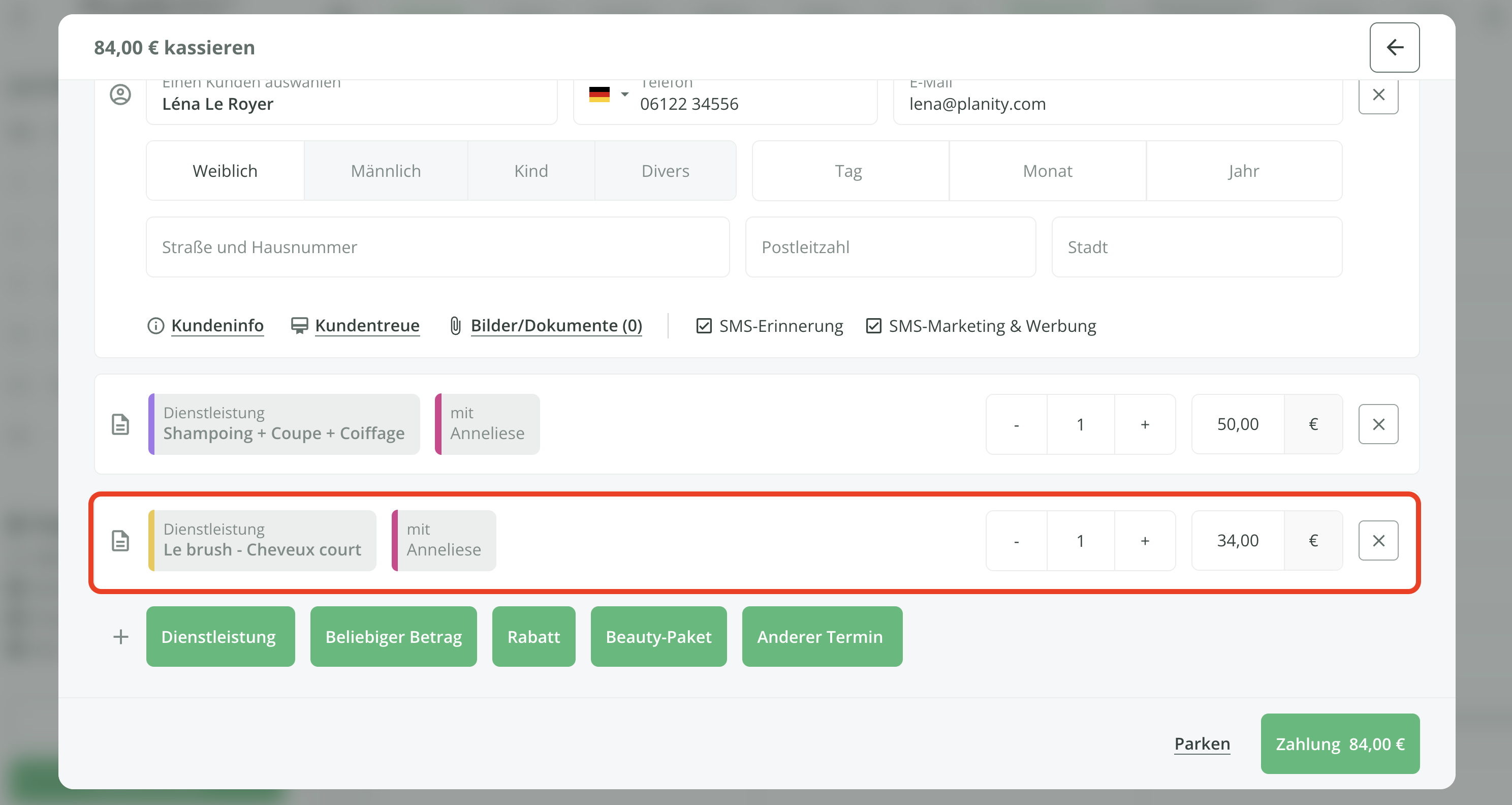Toggle SMS-Marketing & Werbung checkbox
Screen dimensions: 1512x805
tap(873, 326)
